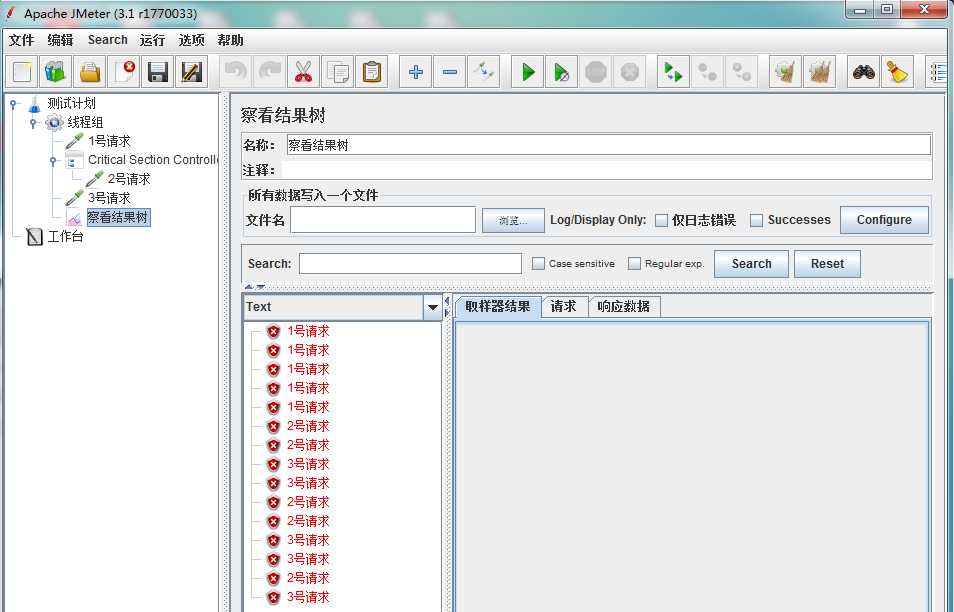Select 3号请求 in the test plan tree
This screenshot has width=954, height=612.
click(109, 198)
